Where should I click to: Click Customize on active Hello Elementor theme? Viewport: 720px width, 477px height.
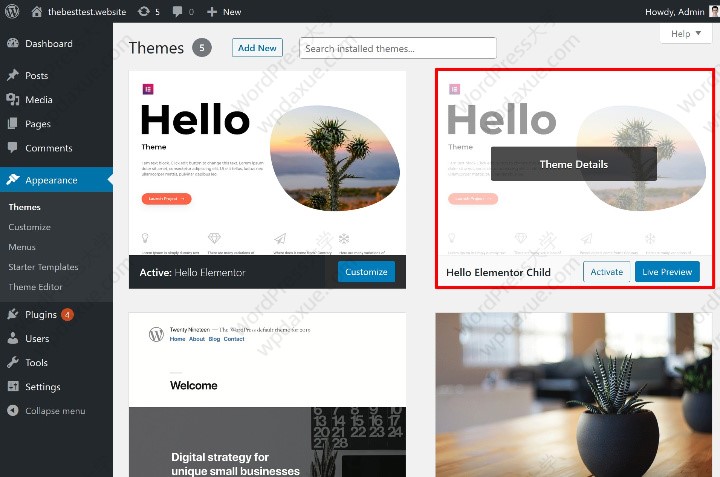366,272
